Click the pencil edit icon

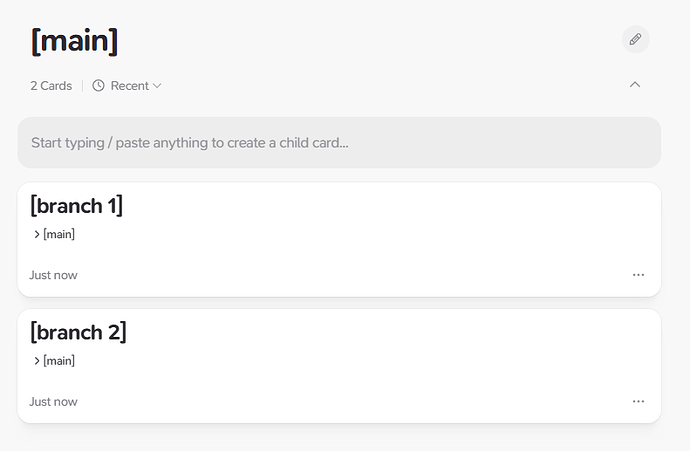pos(635,39)
